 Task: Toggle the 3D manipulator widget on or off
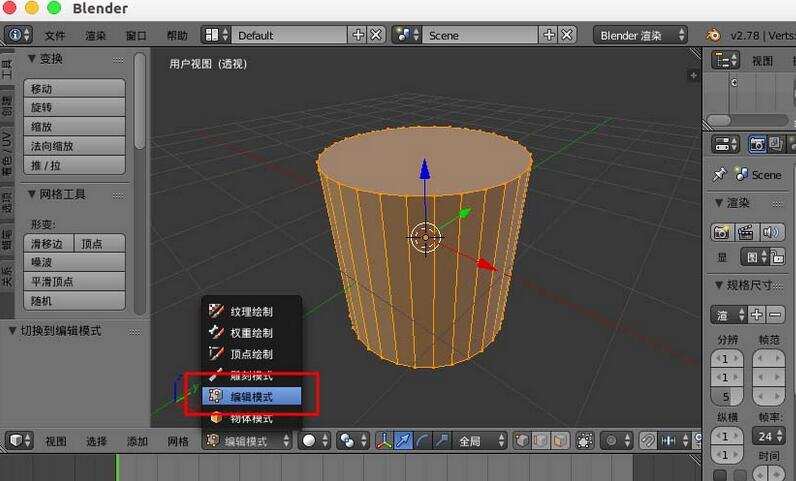(x=384, y=440)
